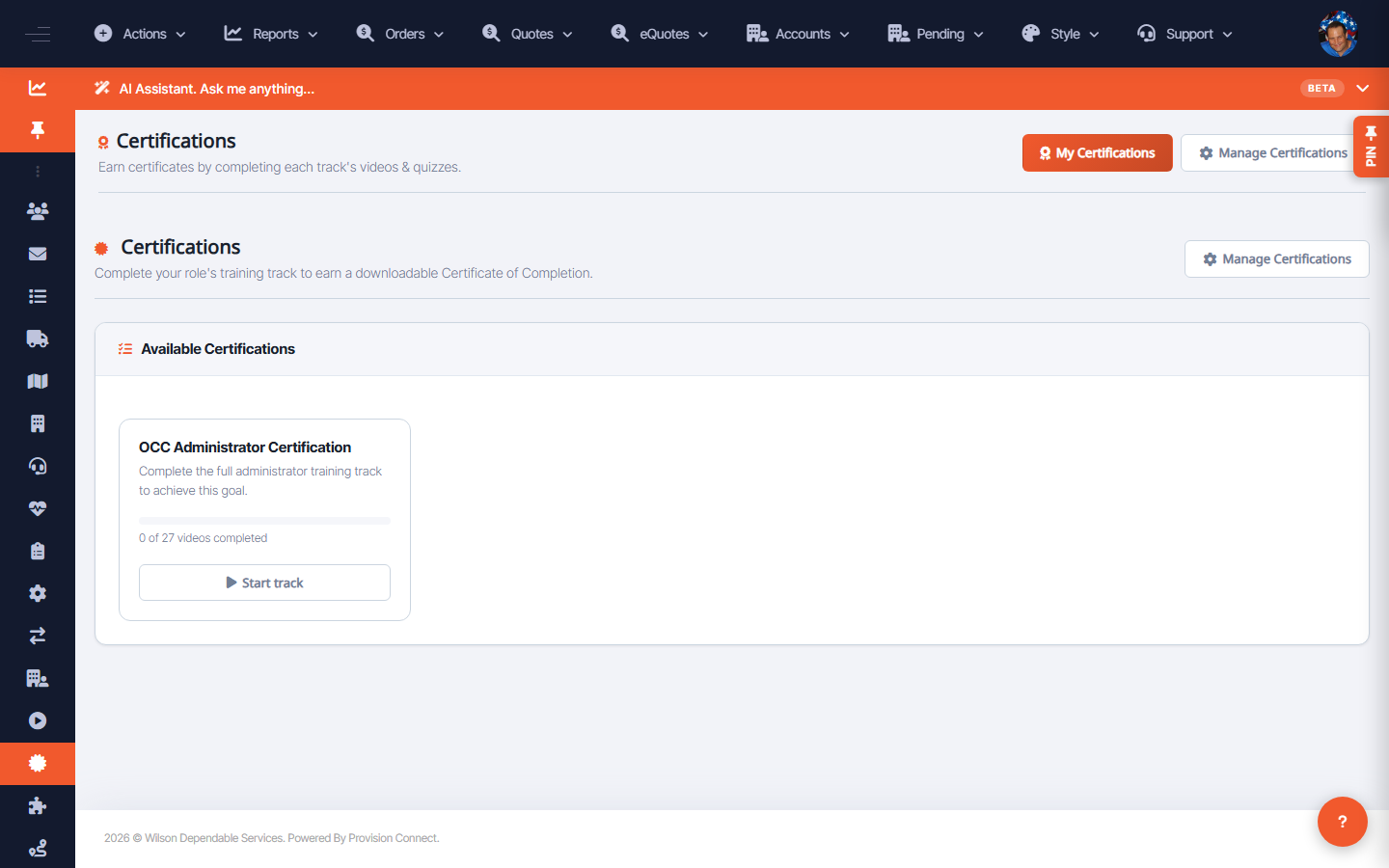Expand the AI Assistant bar chevron
This screenshot has width=1389, height=868.
click(x=1362, y=88)
